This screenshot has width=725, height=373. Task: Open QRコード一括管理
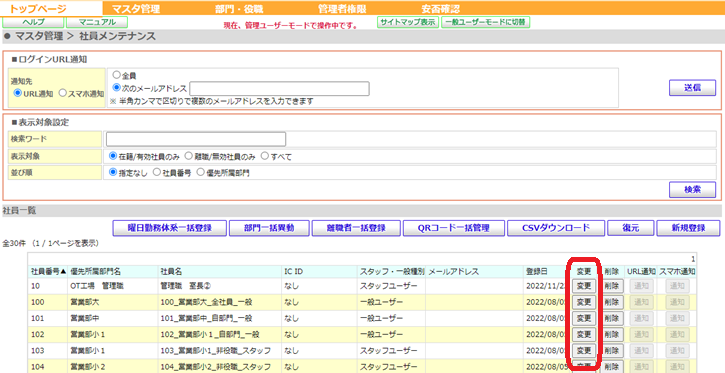pyautogui.click(x=453, y=228)
